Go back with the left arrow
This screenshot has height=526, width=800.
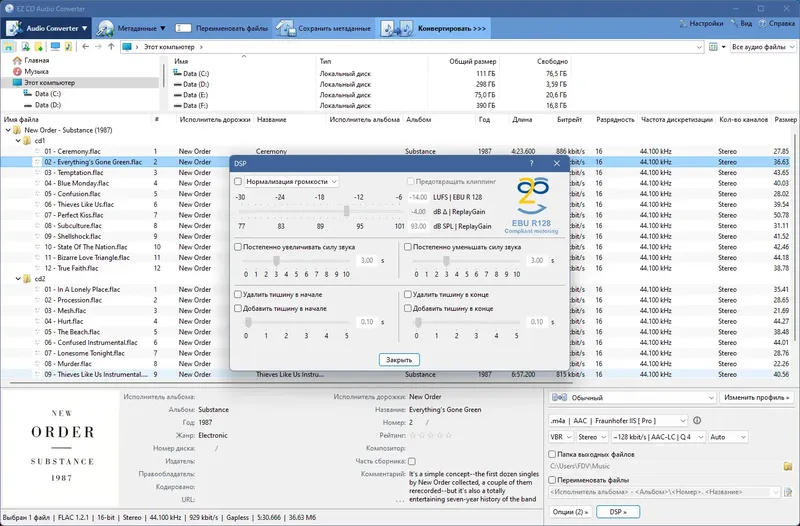85,47
